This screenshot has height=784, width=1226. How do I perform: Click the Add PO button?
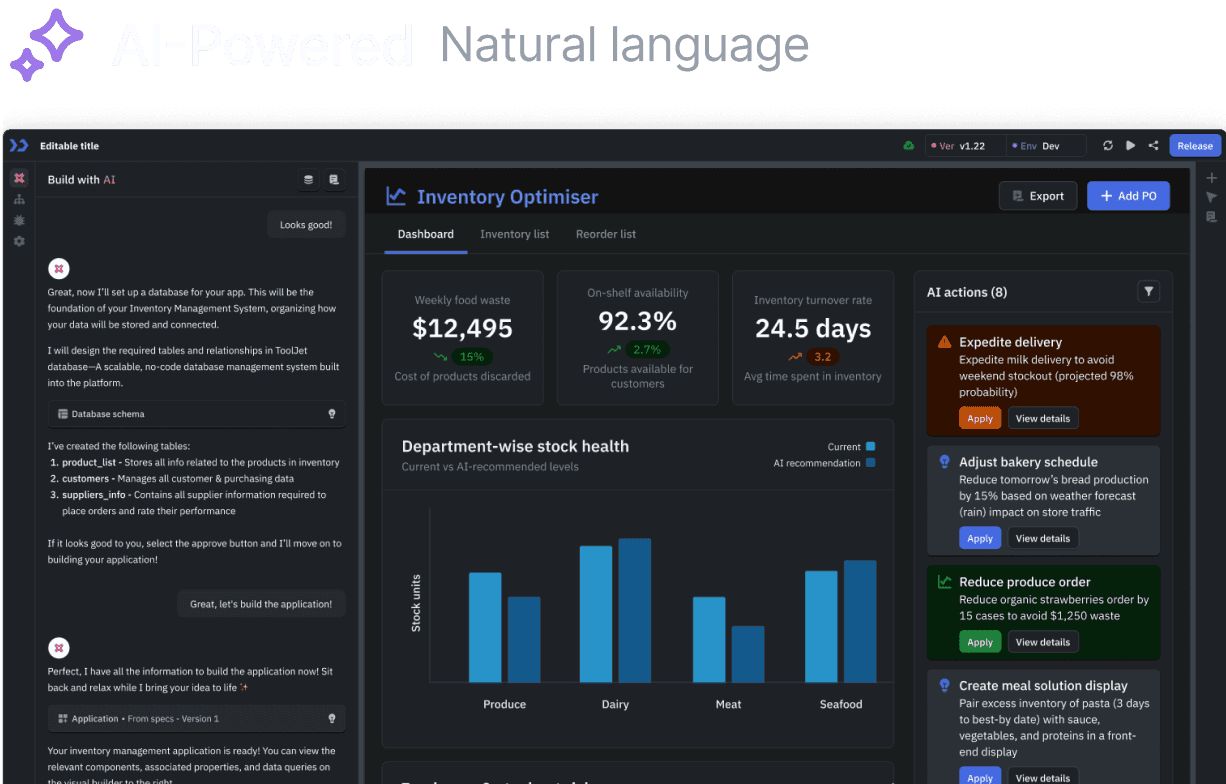coord(1128,196)
